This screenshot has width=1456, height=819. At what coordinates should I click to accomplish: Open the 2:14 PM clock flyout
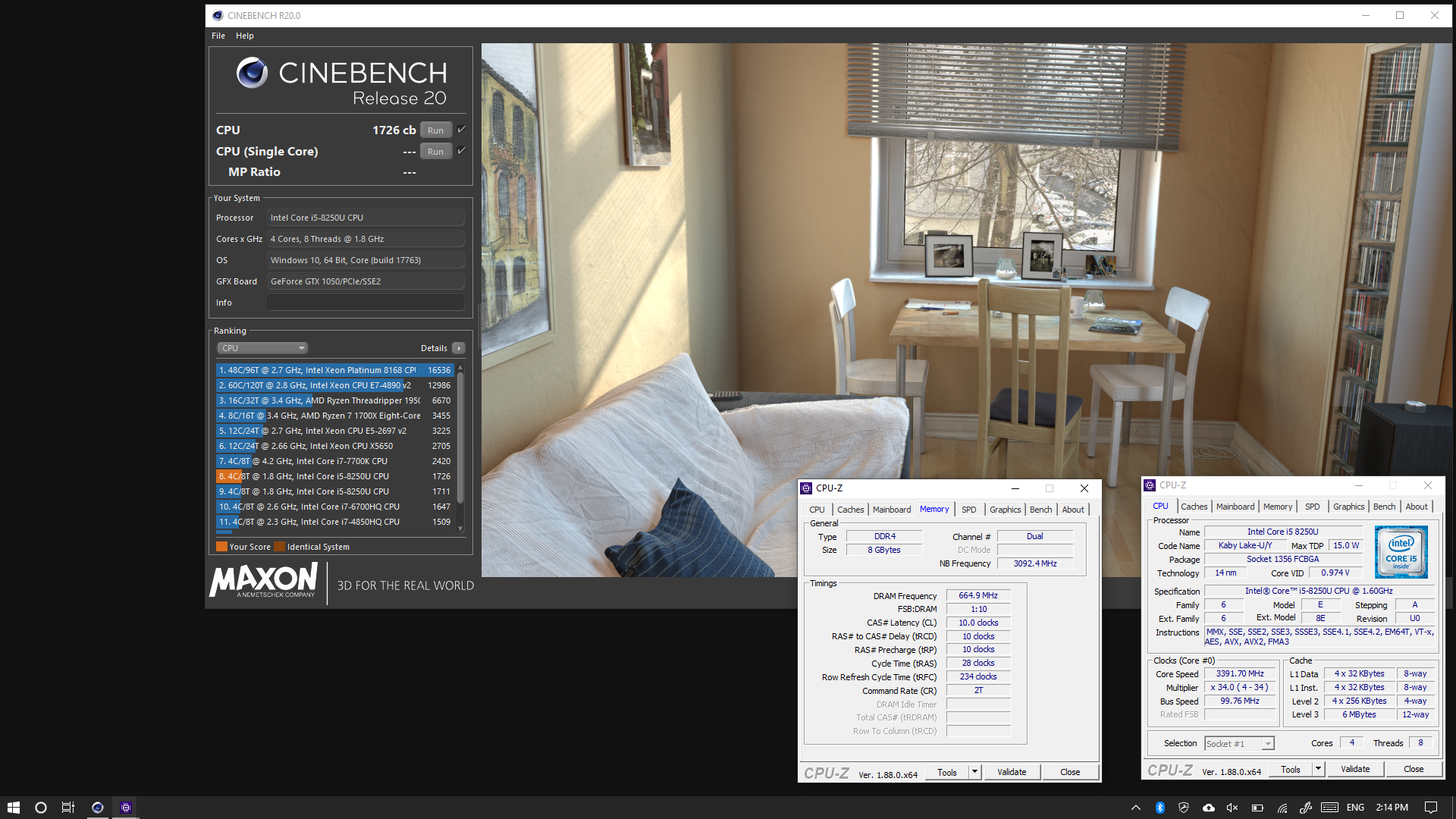pos(1392,808)
